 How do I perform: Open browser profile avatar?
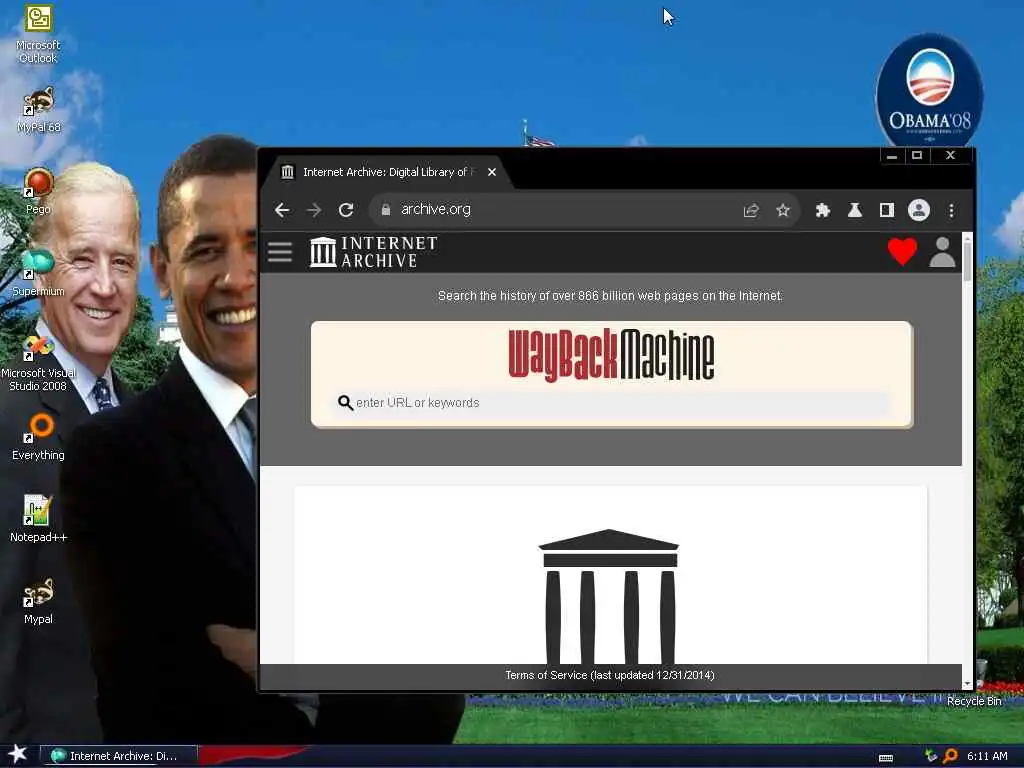919,210
